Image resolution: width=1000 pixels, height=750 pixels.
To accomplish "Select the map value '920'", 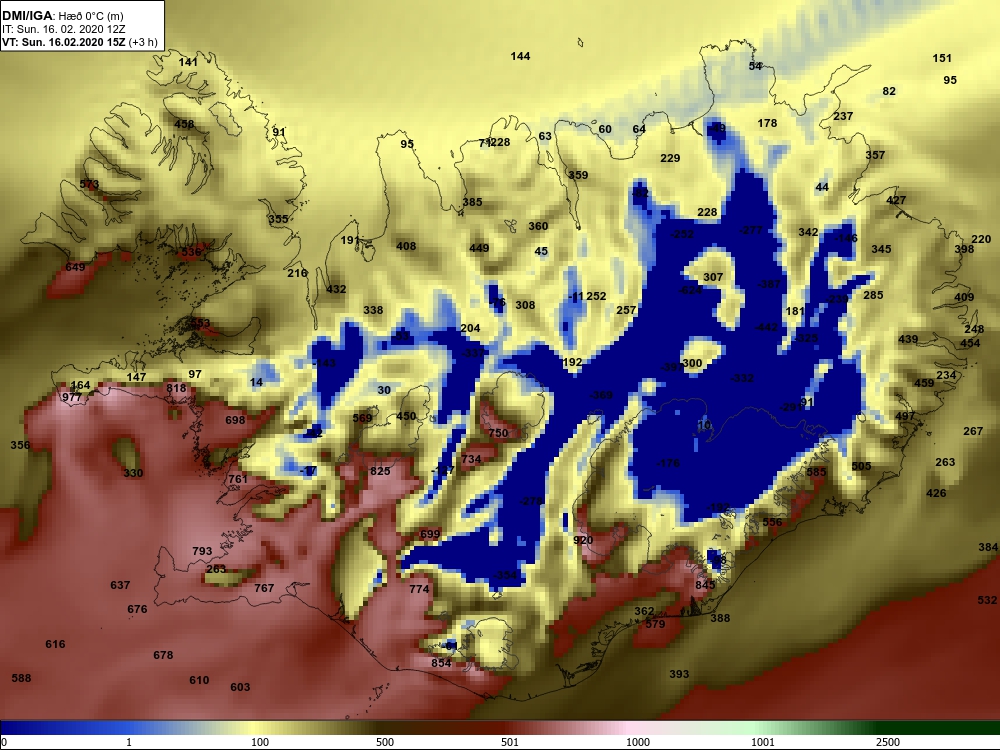I will pyautogui.click(x=583, y=540).
